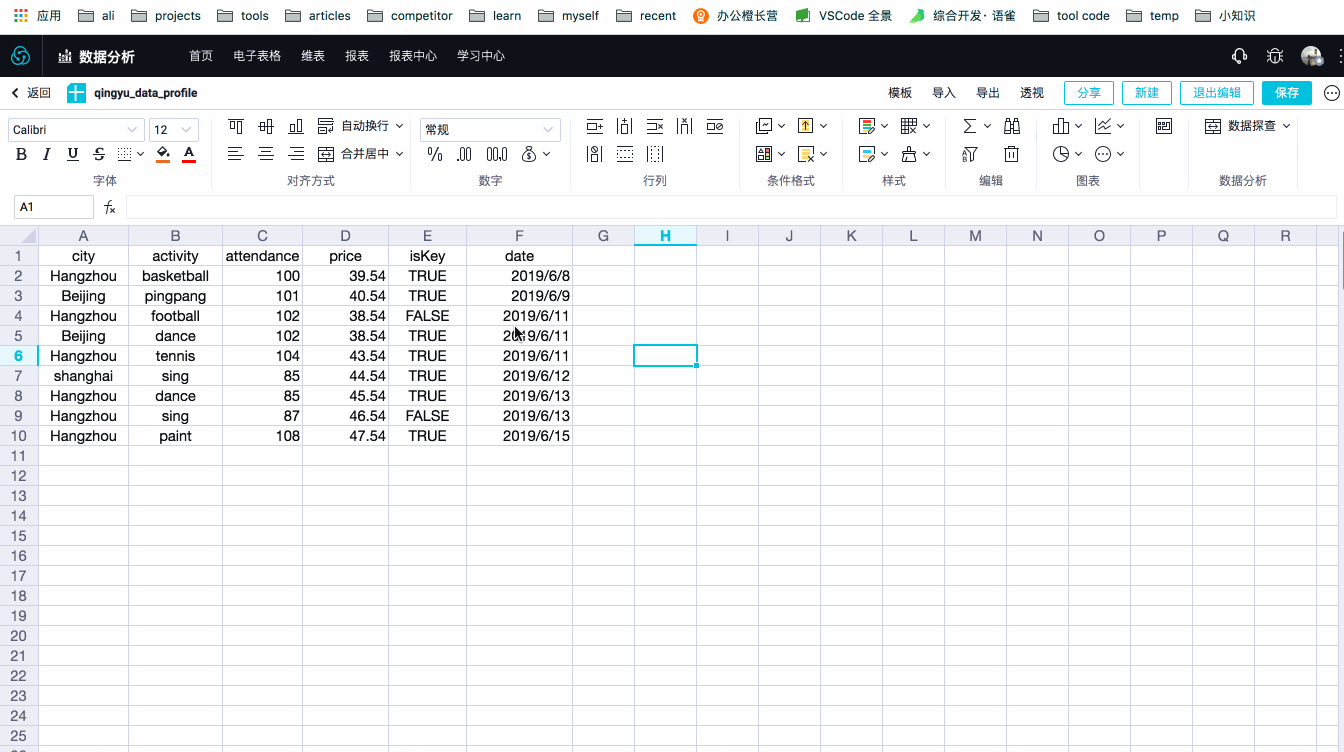The image size is (1344, 752).
Task: Open the 维表 menu
Action: [313, 56]
